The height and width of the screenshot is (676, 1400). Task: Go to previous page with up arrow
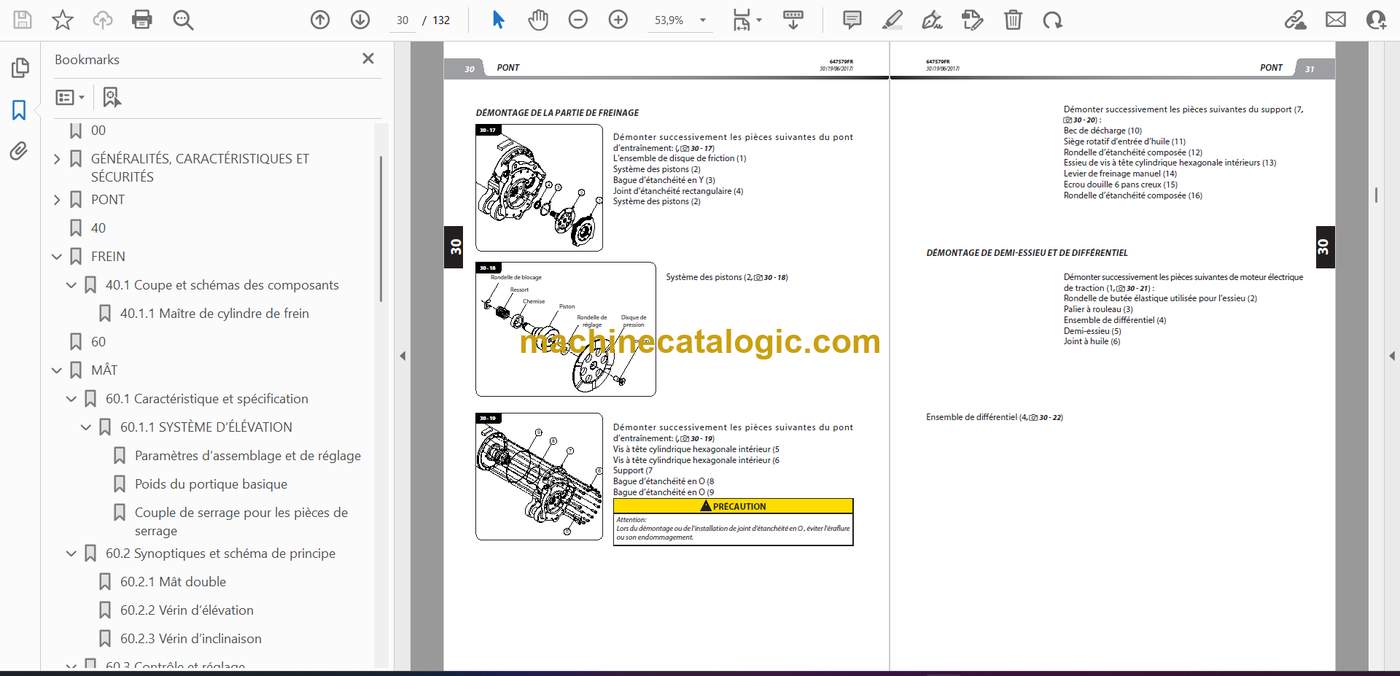click(x=320, y=20)
